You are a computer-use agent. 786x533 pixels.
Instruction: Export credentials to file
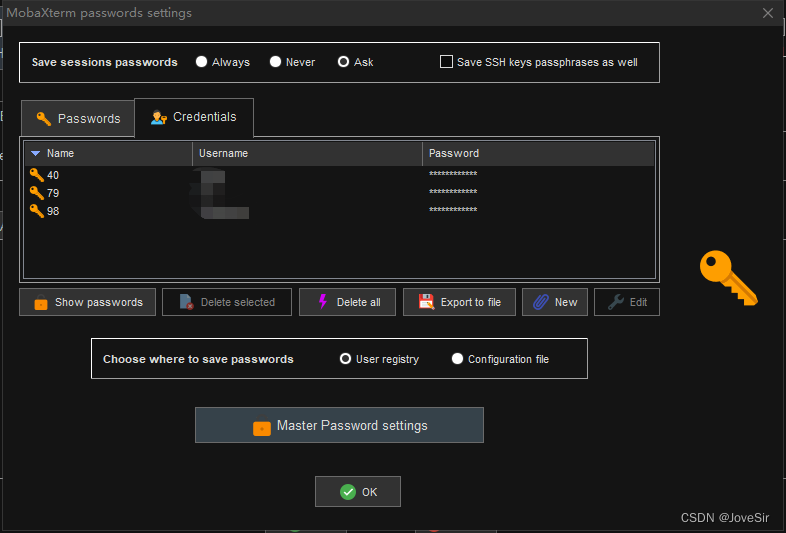(x=459, y=302)
